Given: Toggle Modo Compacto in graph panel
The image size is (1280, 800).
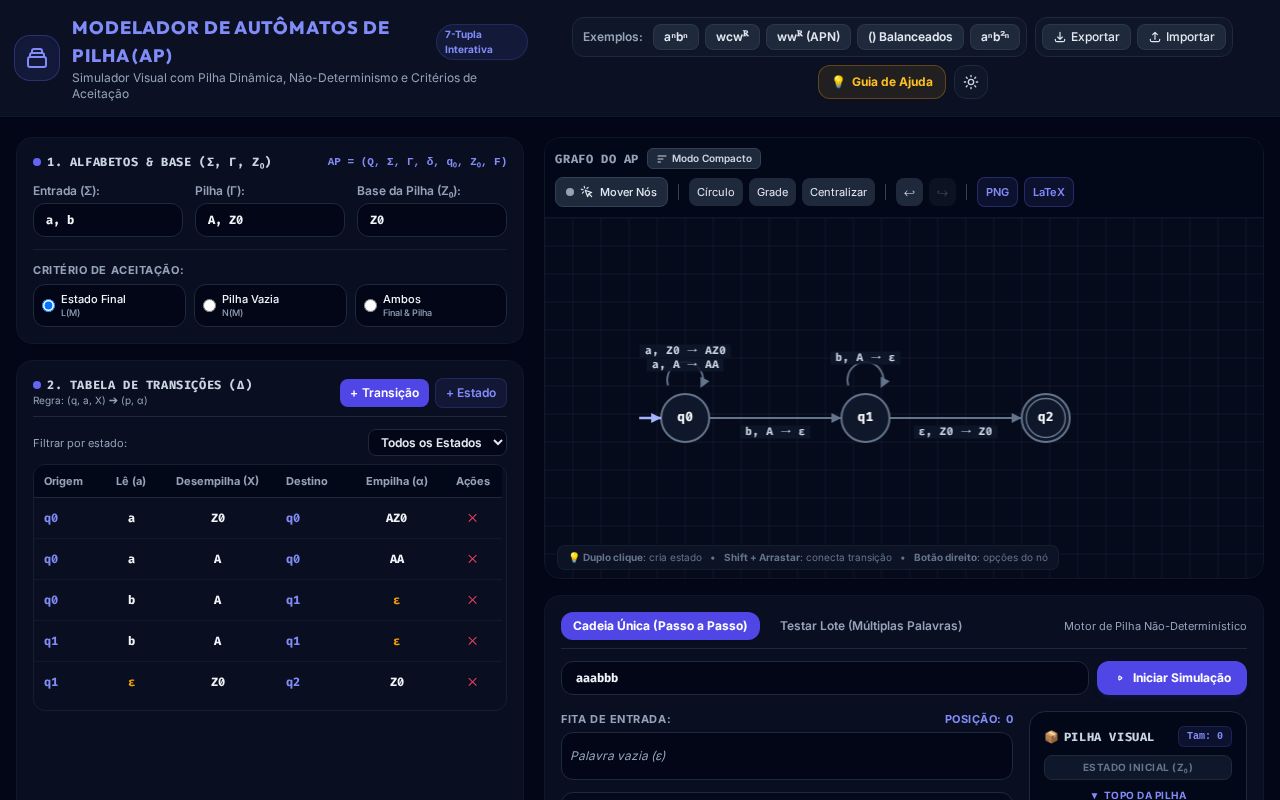Looking at the screenshot, I should (x=704, y=159).
